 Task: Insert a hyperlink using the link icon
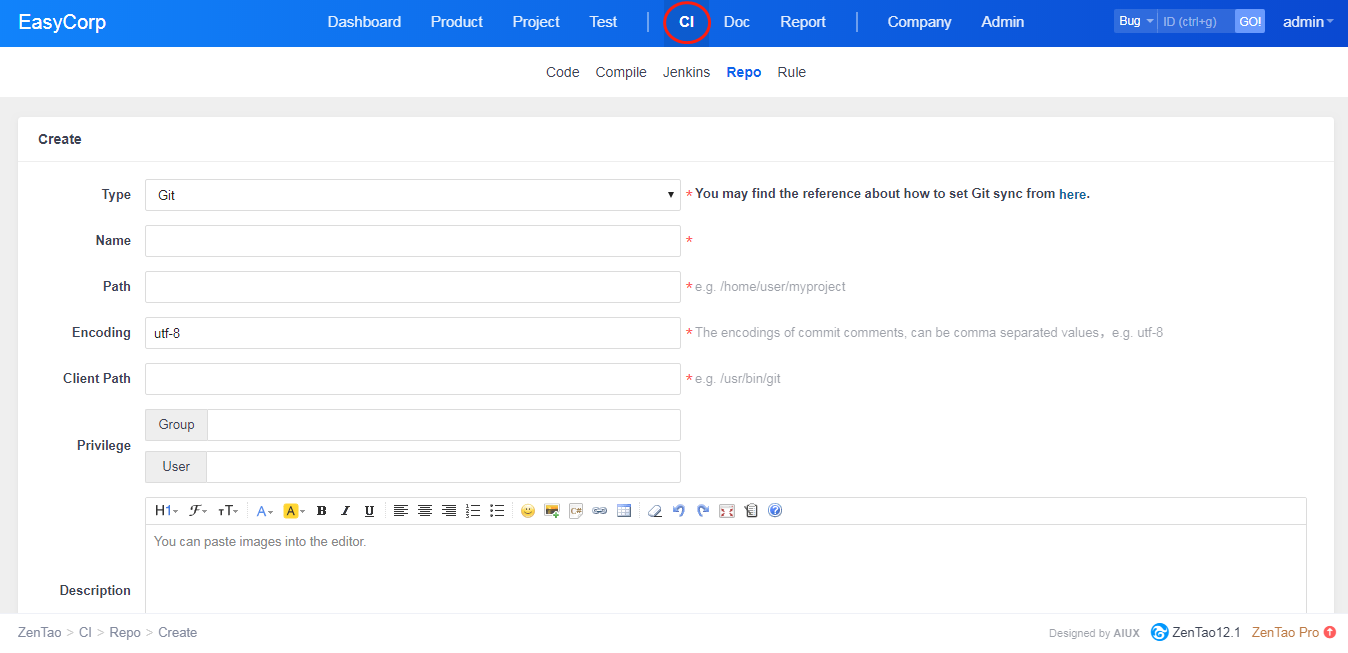(600, 511)
